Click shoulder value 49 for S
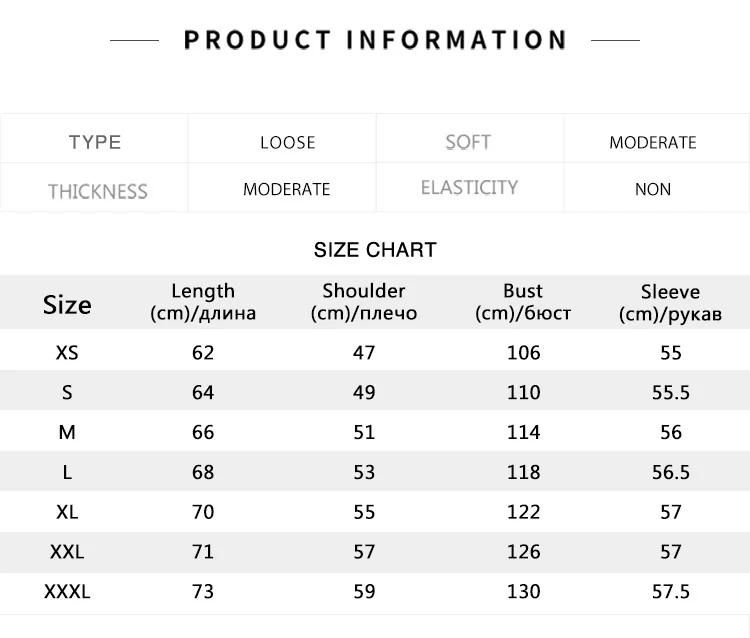750x638 pixels. (x=364, y=392)
